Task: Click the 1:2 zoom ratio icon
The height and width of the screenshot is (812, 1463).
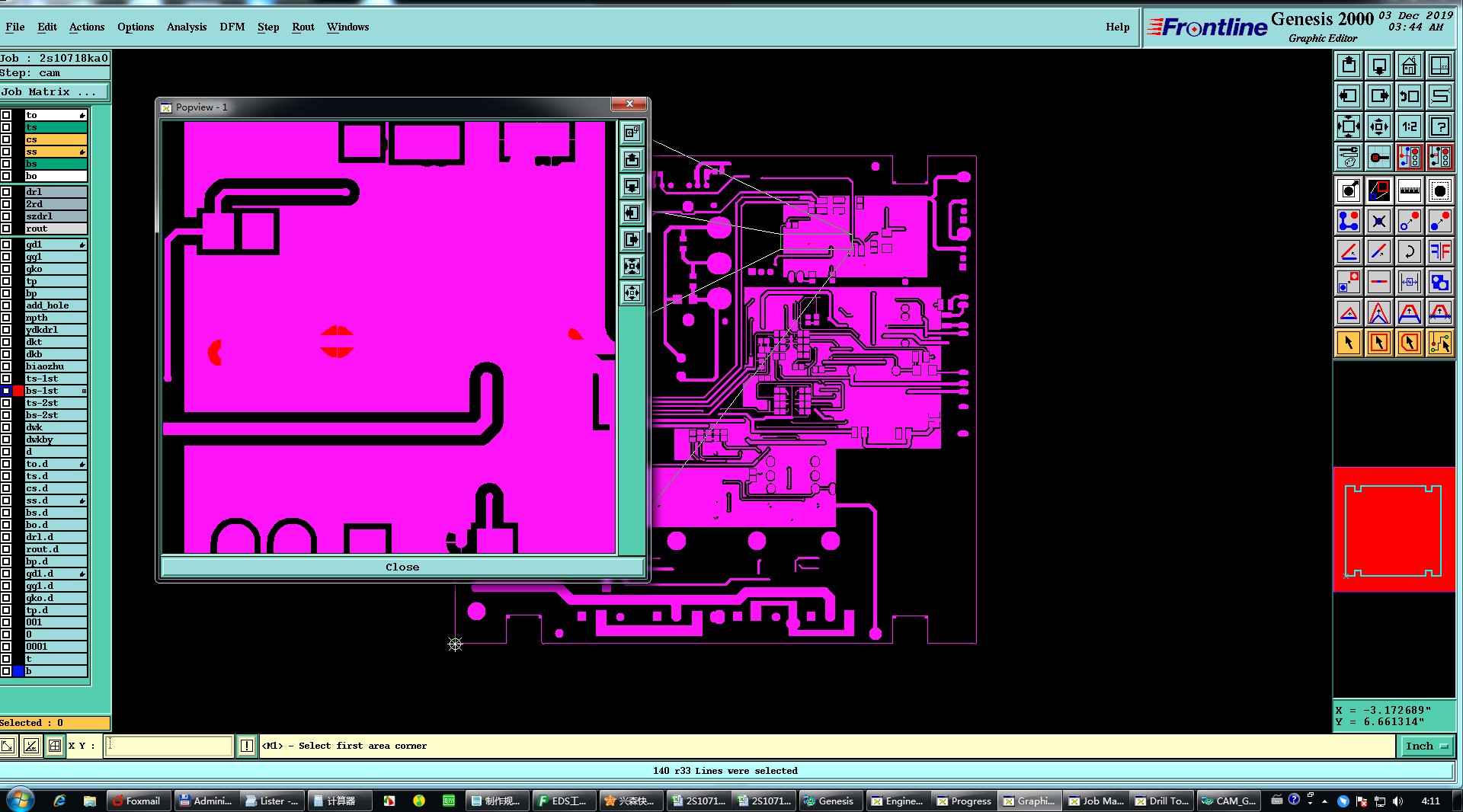Action: tap(1410, 126)
